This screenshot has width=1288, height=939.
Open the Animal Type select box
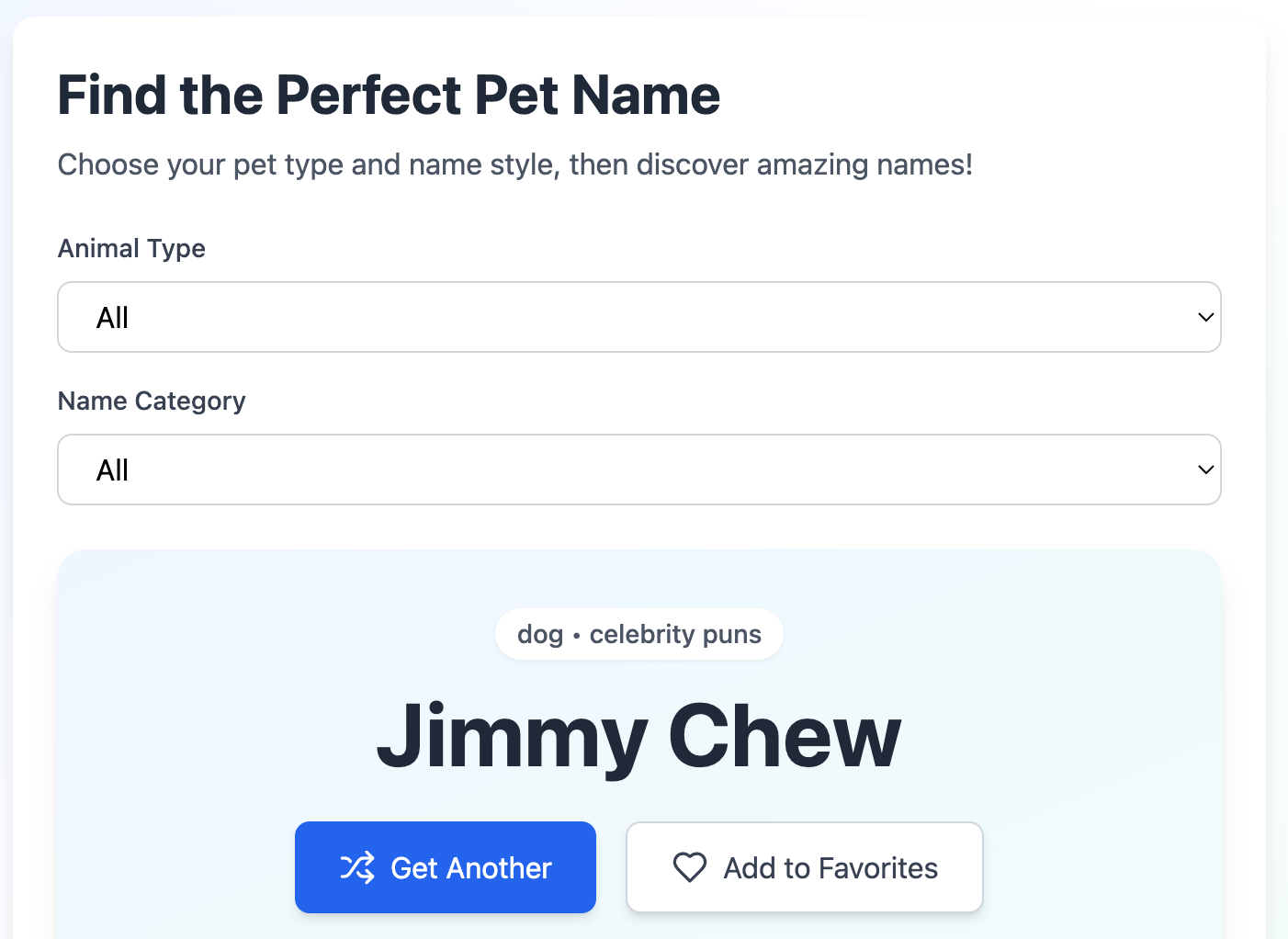pyautogui.click(x=638, y=317)
